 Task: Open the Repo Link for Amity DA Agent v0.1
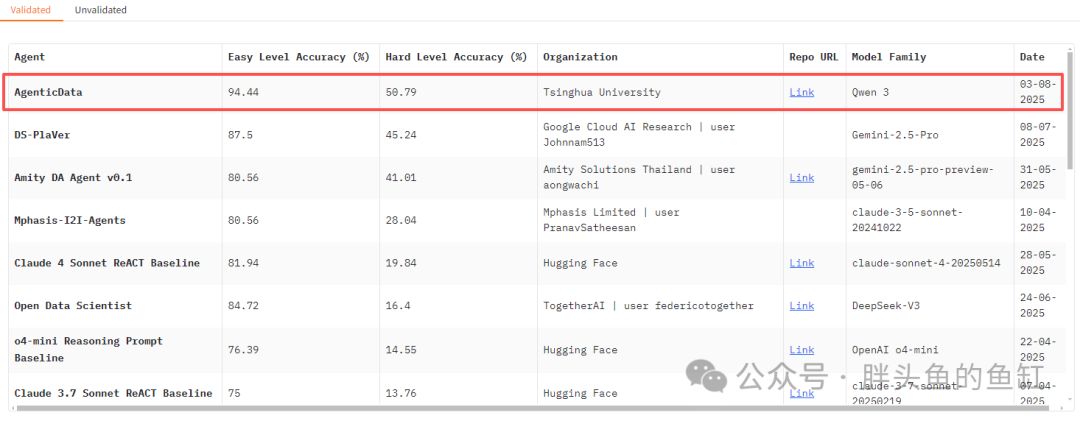[x=802, y=178]
